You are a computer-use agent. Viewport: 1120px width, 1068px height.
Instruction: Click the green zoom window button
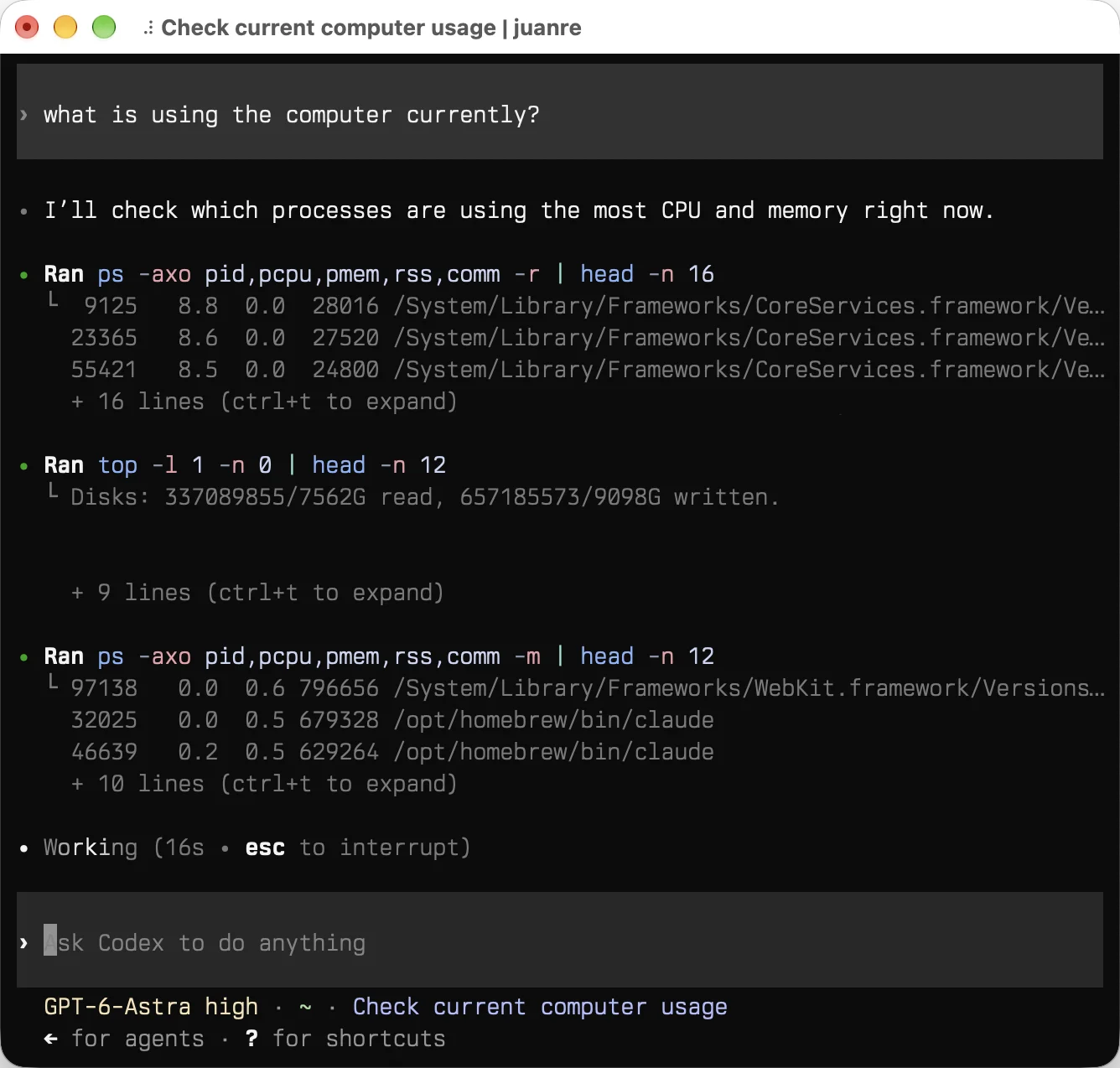coord(104,28)
